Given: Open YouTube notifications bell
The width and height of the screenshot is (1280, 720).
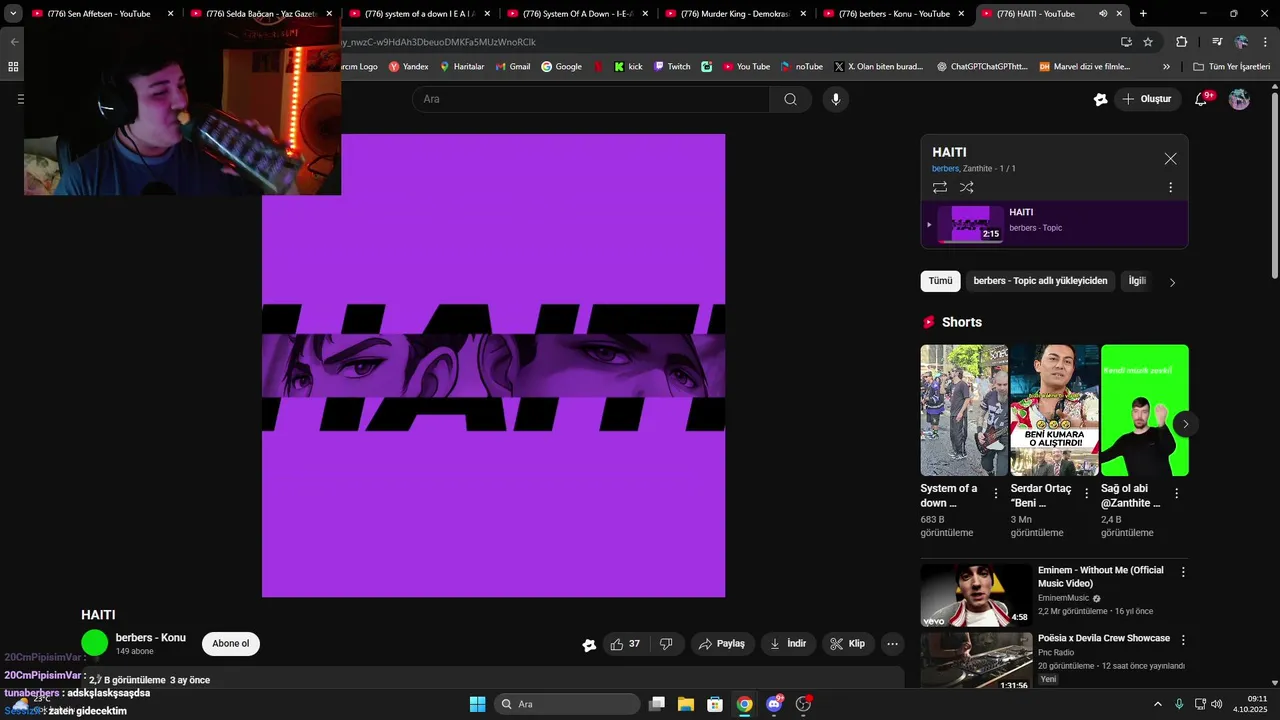Looking at the screenshot, I should click(1202, 99).
